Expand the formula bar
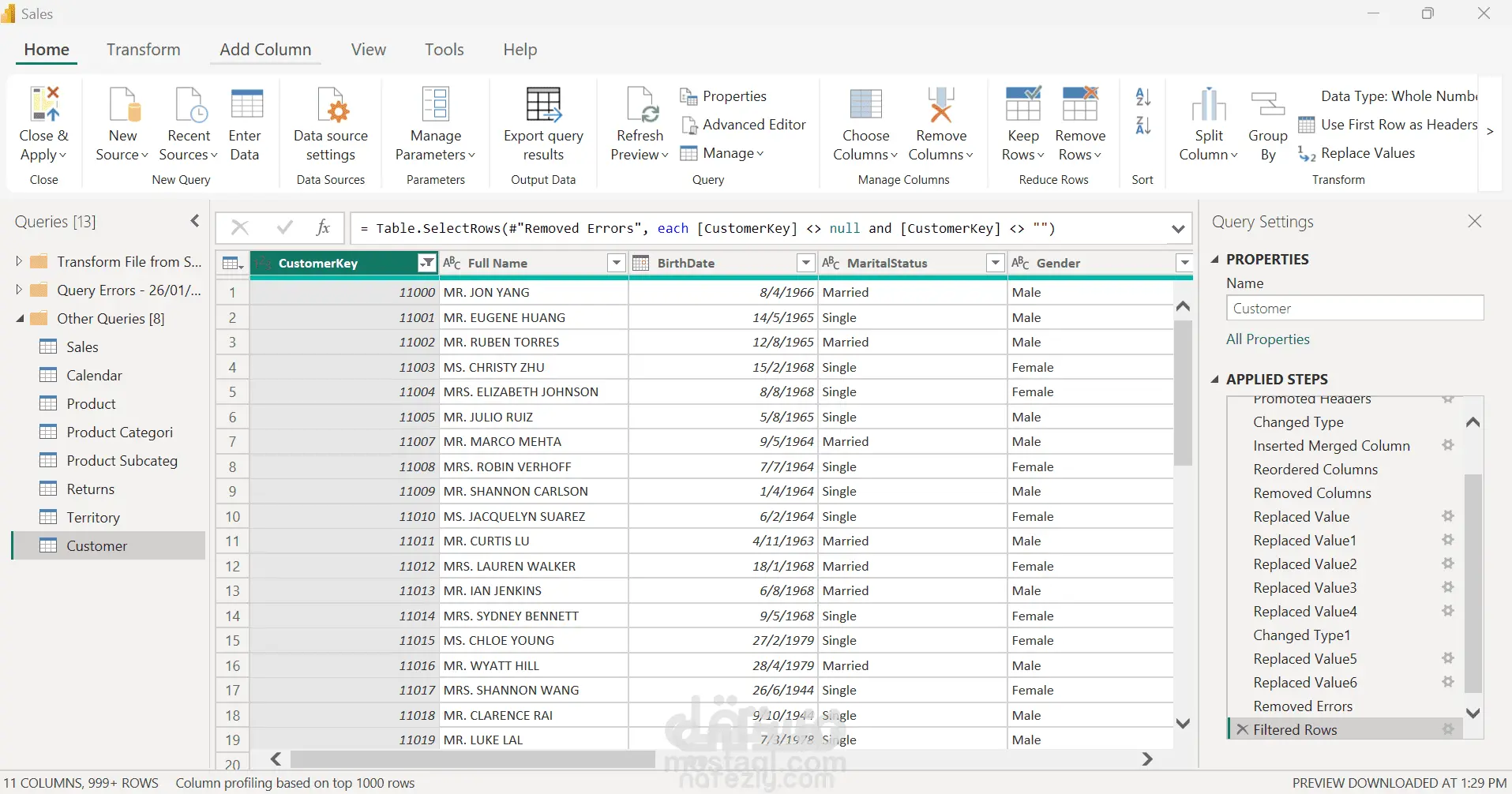Image resolution: width=1512 pixels, height=794 pixels. [1178, 229]
